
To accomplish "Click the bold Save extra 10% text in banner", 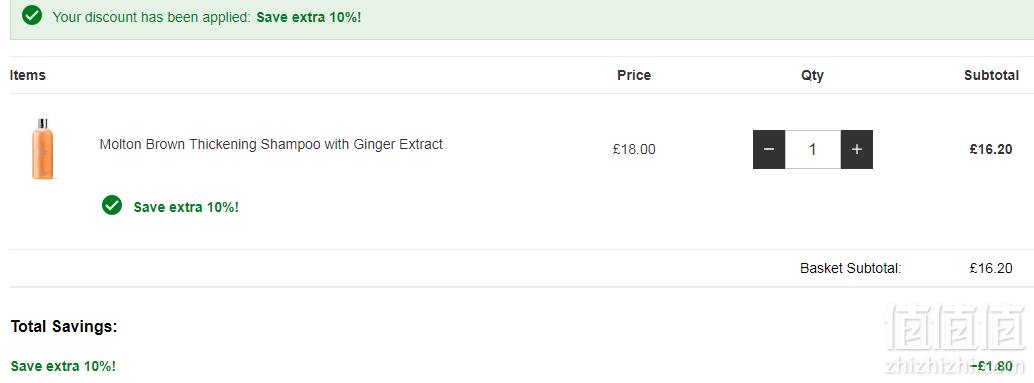I will tap(309, 17).
